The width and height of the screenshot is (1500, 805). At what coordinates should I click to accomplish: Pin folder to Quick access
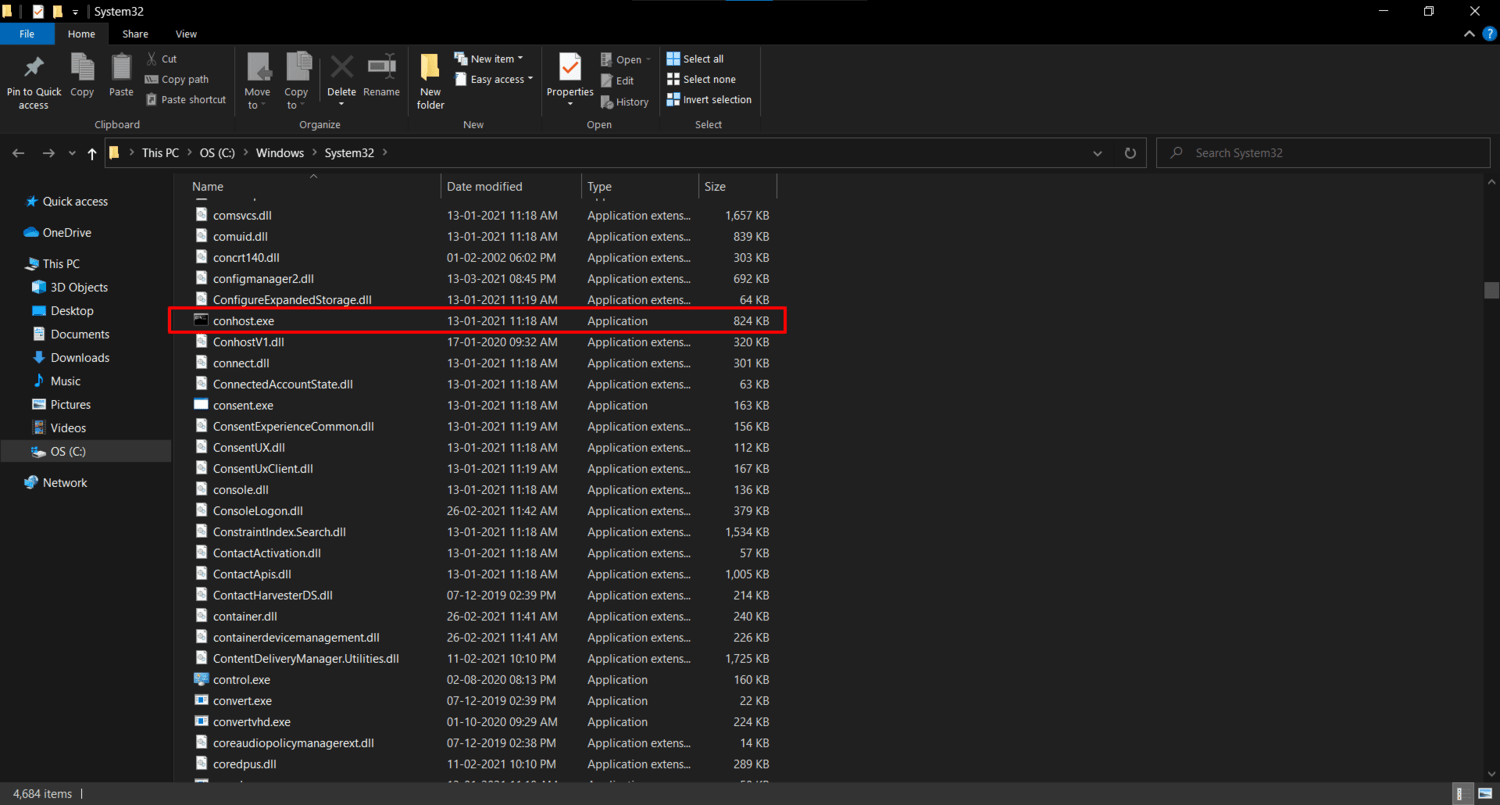click(x=34, y=82)
